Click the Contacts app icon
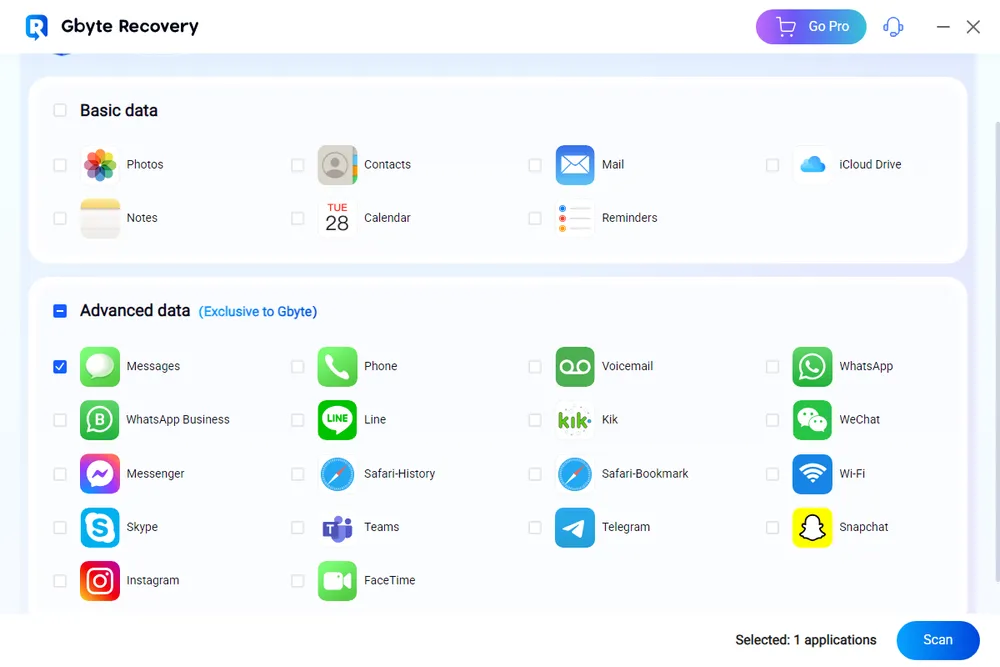 click(337, 165)
